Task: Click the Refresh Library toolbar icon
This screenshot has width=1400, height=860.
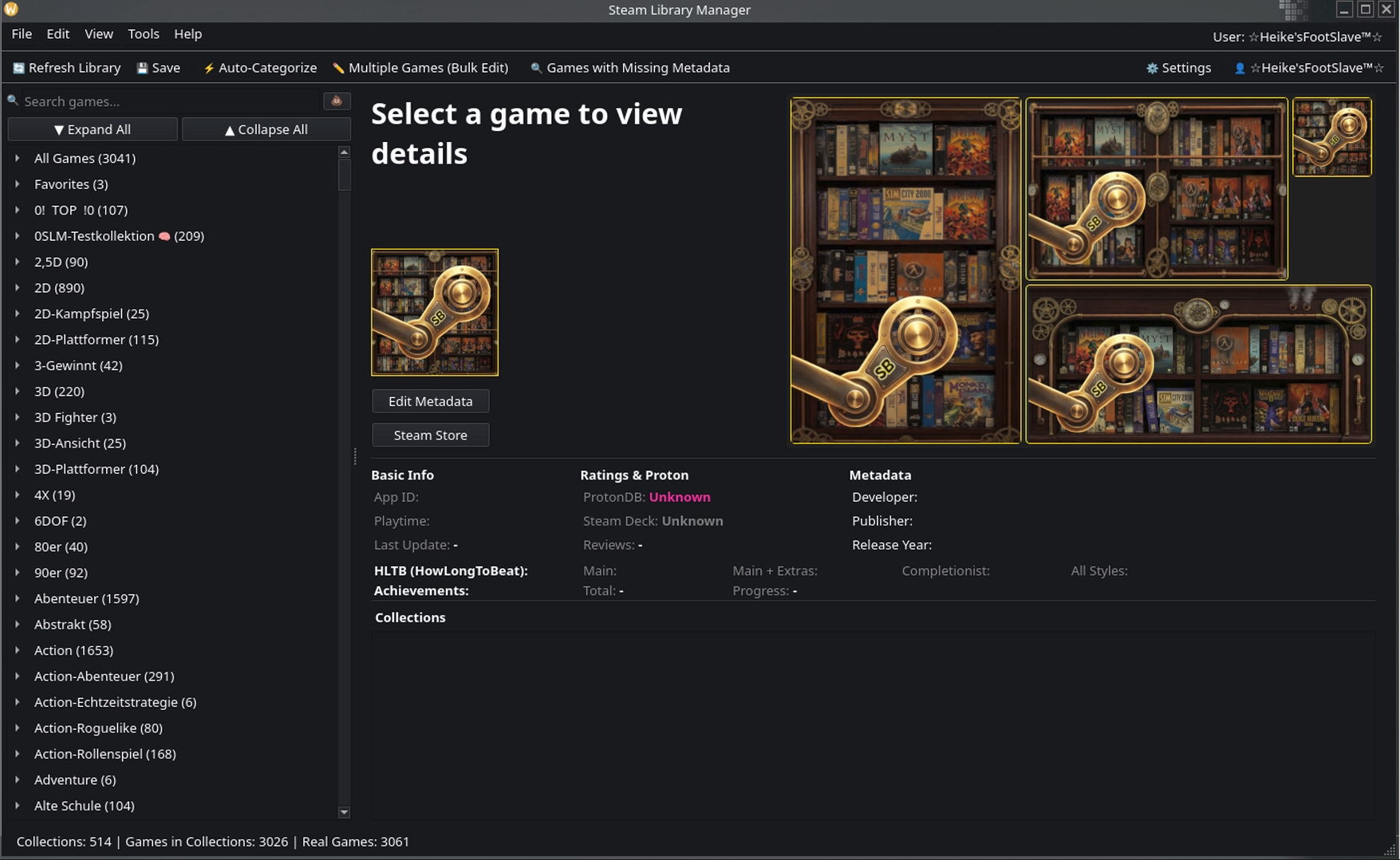Action: click(x=18, y=69)
